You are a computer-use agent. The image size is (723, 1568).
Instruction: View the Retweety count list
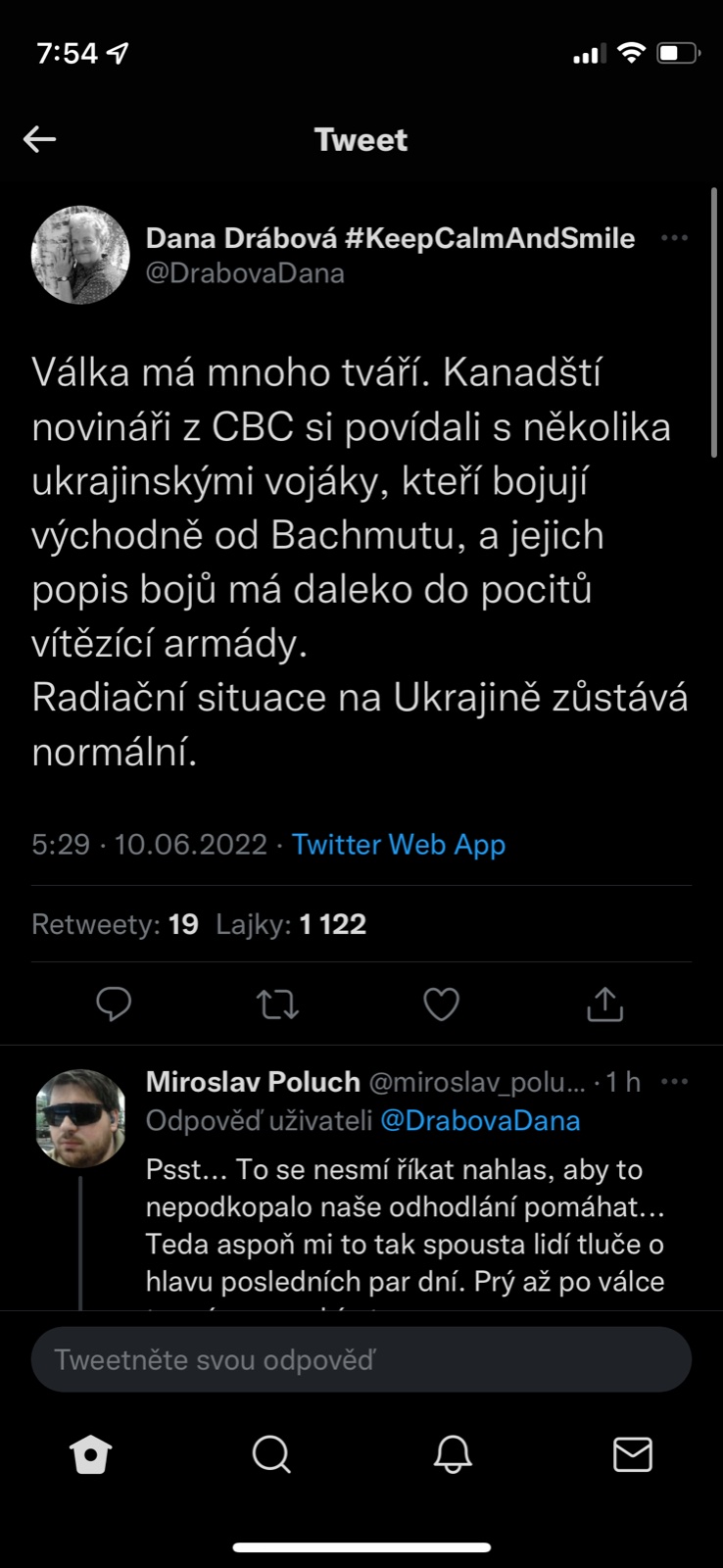click(x=115, y=924)
